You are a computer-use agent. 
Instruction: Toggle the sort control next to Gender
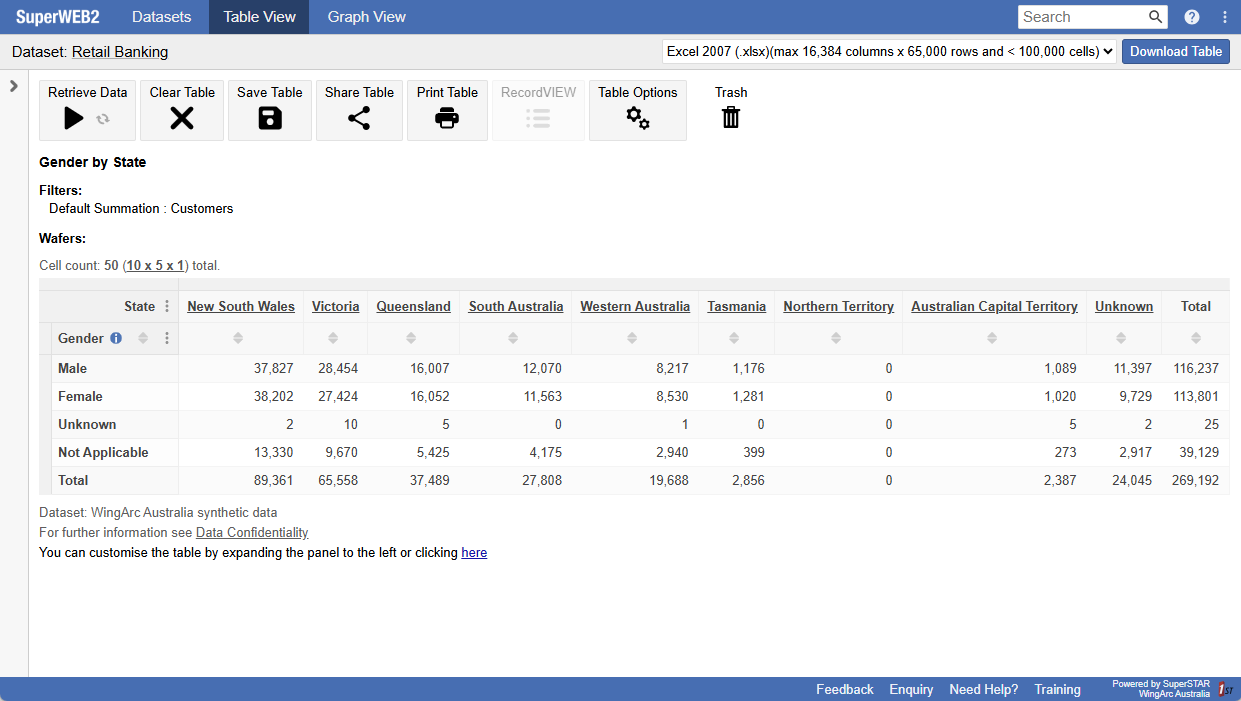(x=142, y=338)
